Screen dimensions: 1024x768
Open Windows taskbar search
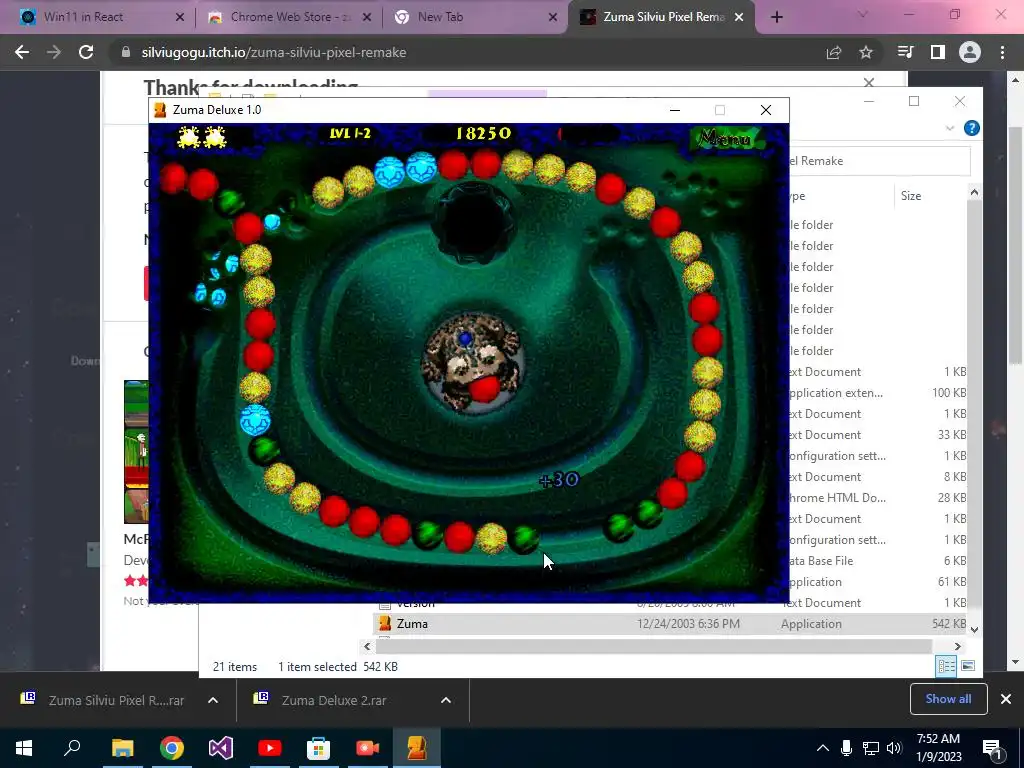coord(72,748)
